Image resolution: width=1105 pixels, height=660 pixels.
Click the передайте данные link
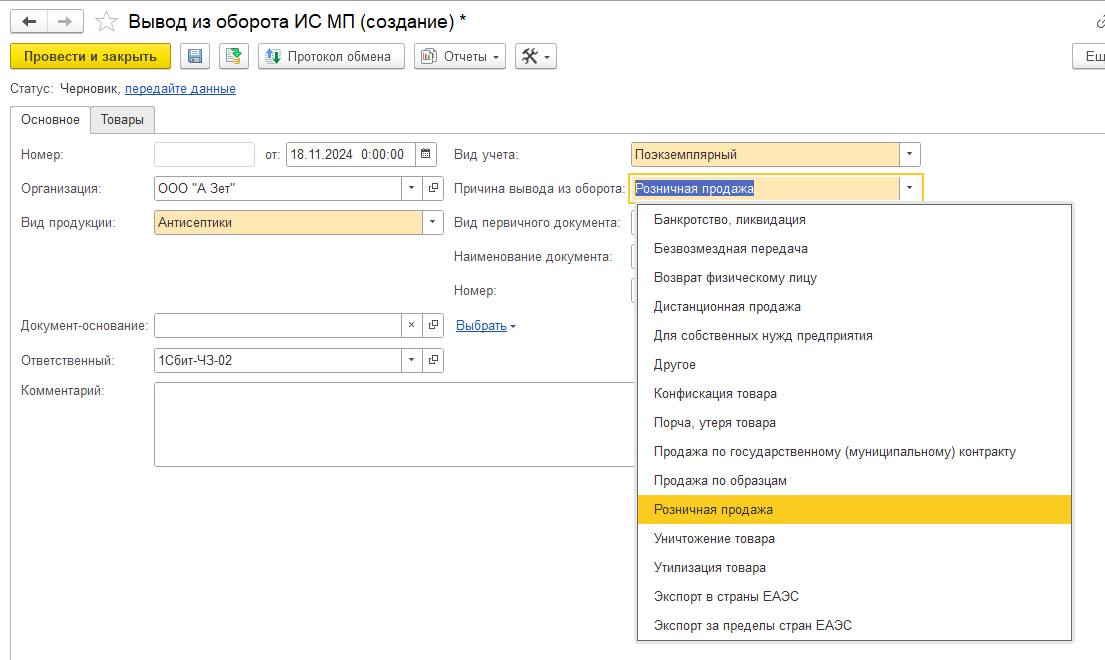coord(180,88)
